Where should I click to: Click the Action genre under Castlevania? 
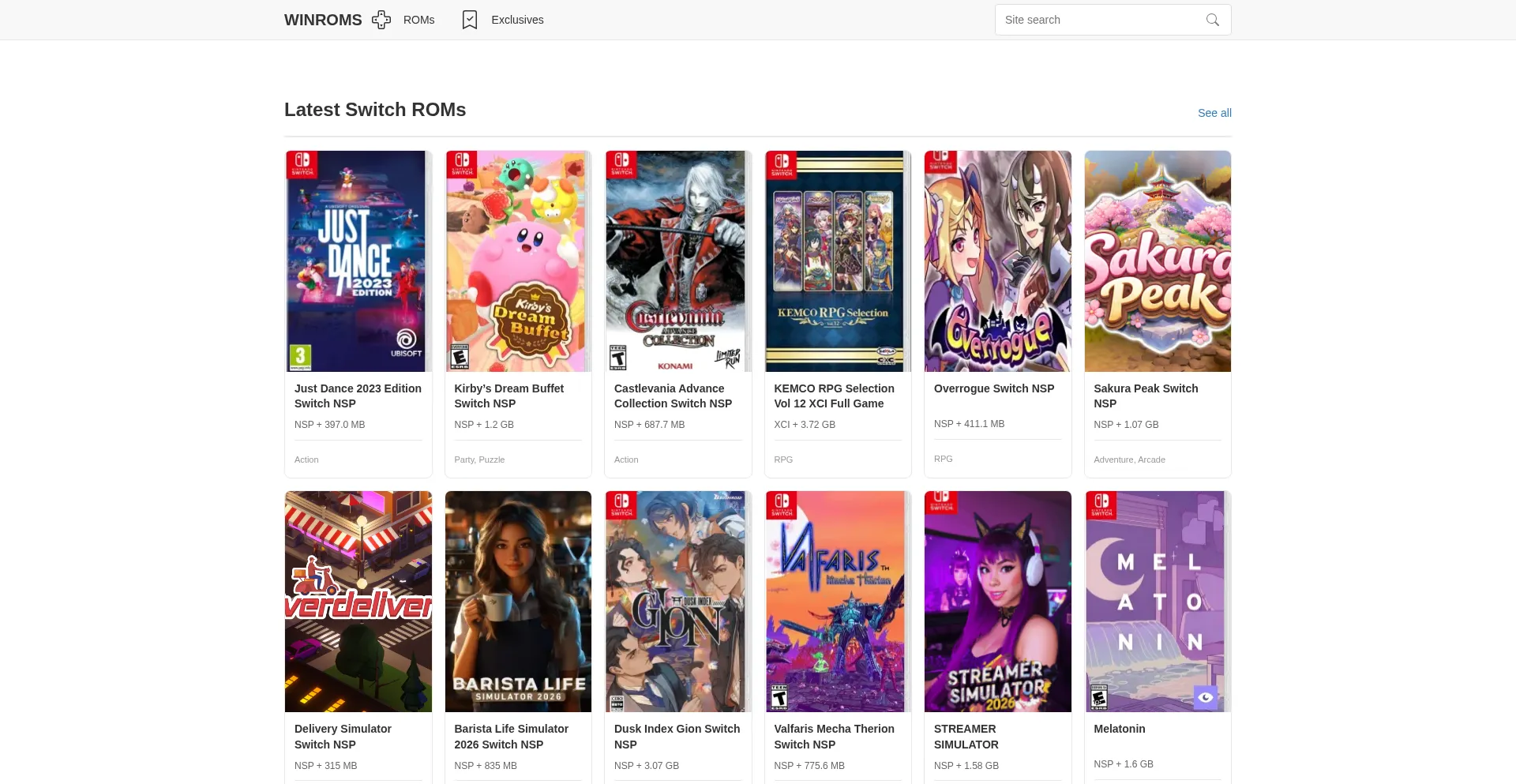click(626, 460)
